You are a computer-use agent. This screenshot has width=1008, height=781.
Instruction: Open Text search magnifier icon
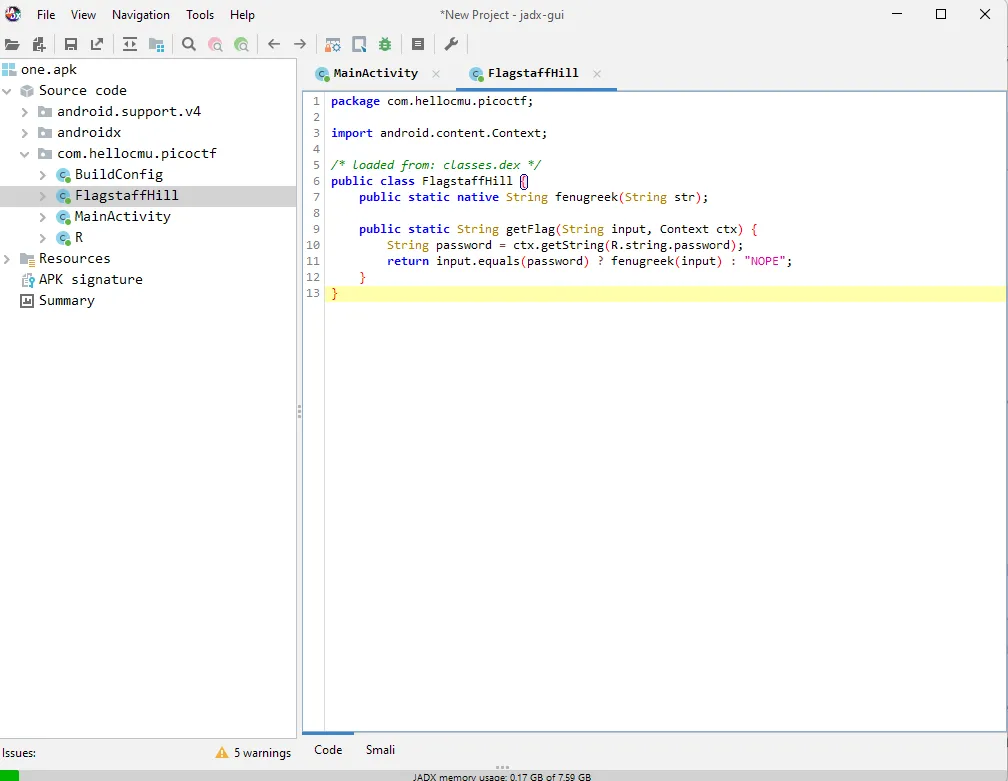pyautogui.click(x=188, y=44)
